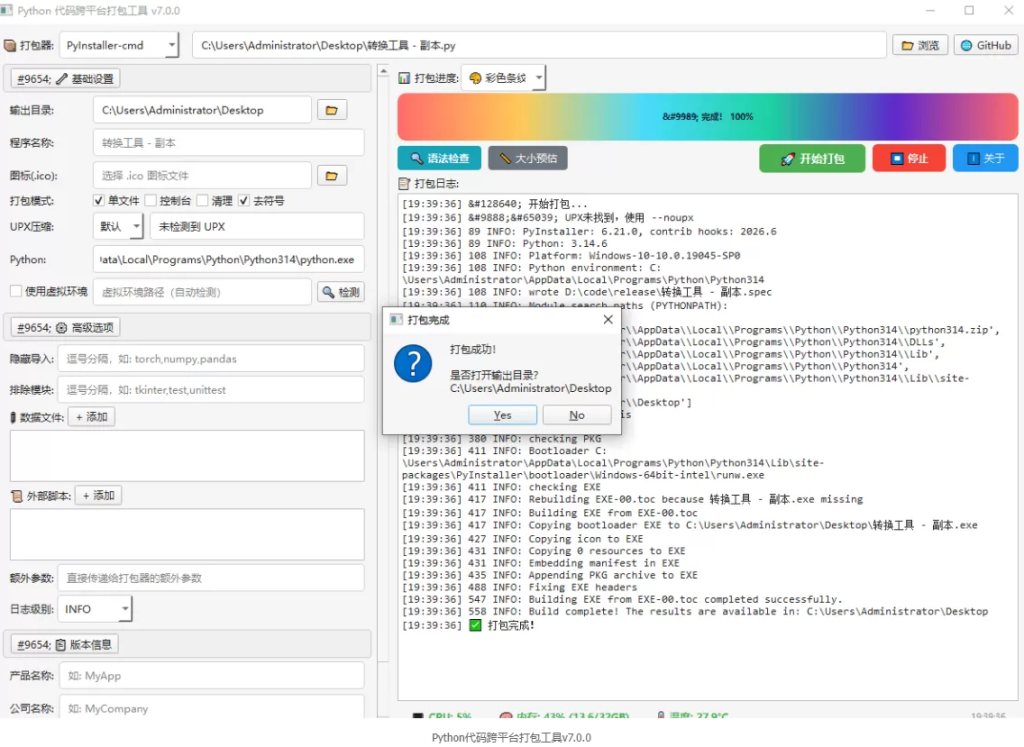
Task: Close the 打包完成 dialog
Action: click(x=607, y=319)
